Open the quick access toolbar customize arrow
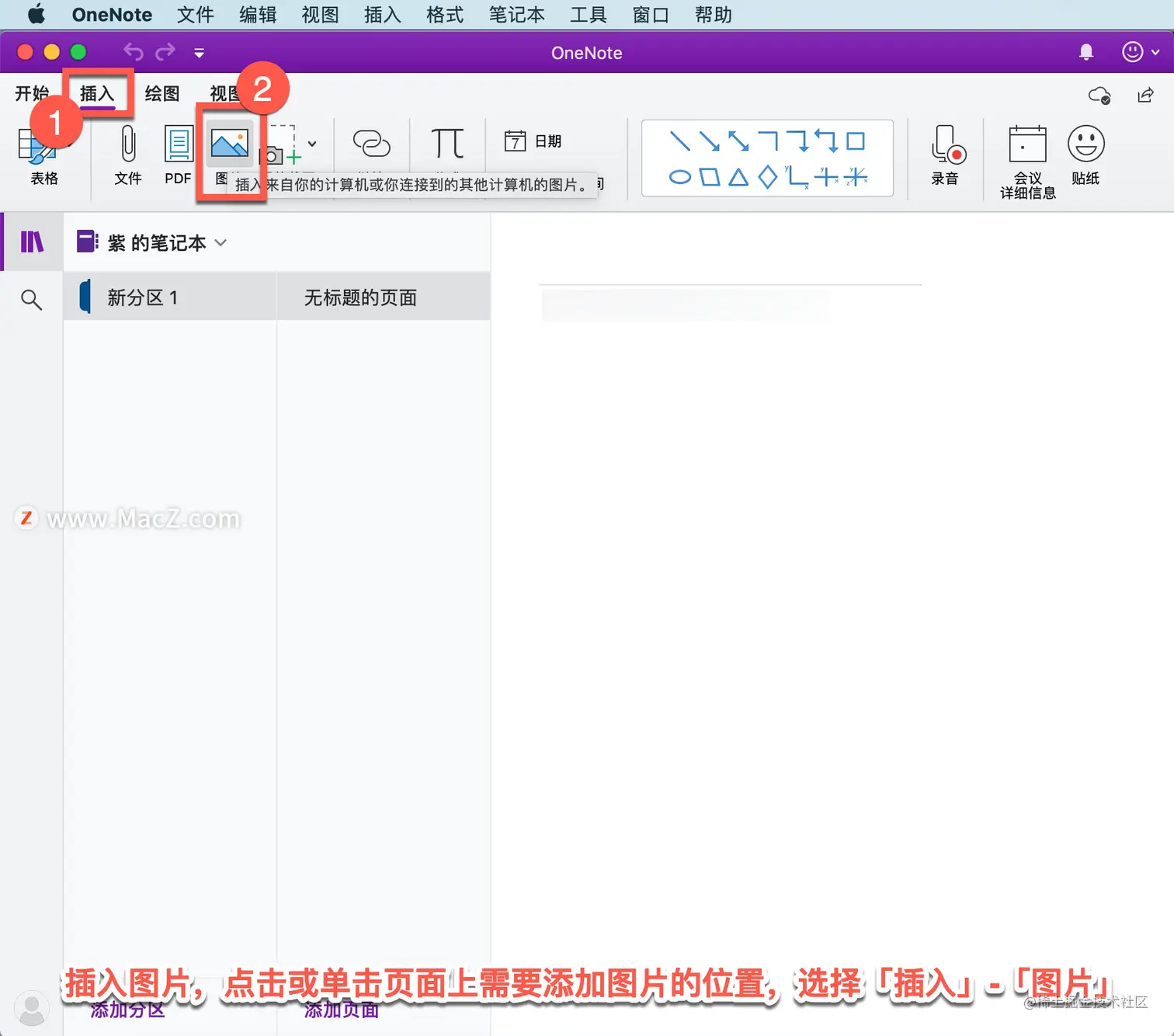This screenshot has height=1036, width=1174. [199, 53]
